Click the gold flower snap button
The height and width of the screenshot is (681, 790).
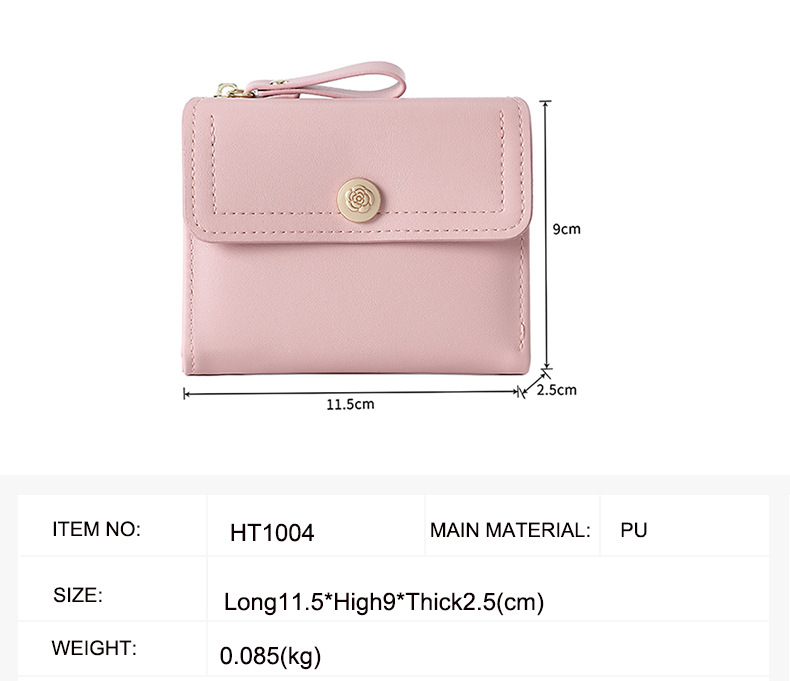pyautogui.click(x=357, y=199)
